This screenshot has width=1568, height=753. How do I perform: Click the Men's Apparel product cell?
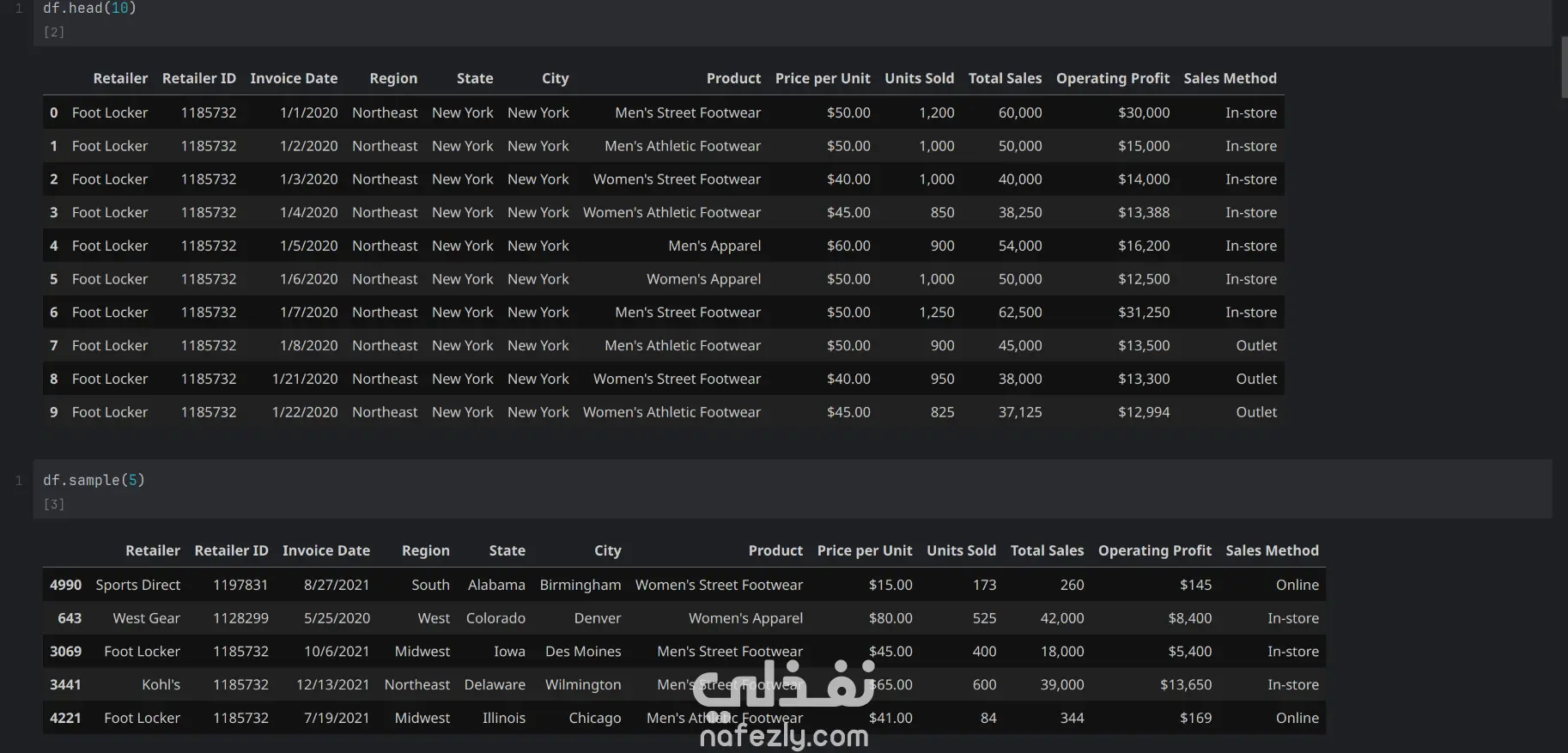click(x=714, y=246)
